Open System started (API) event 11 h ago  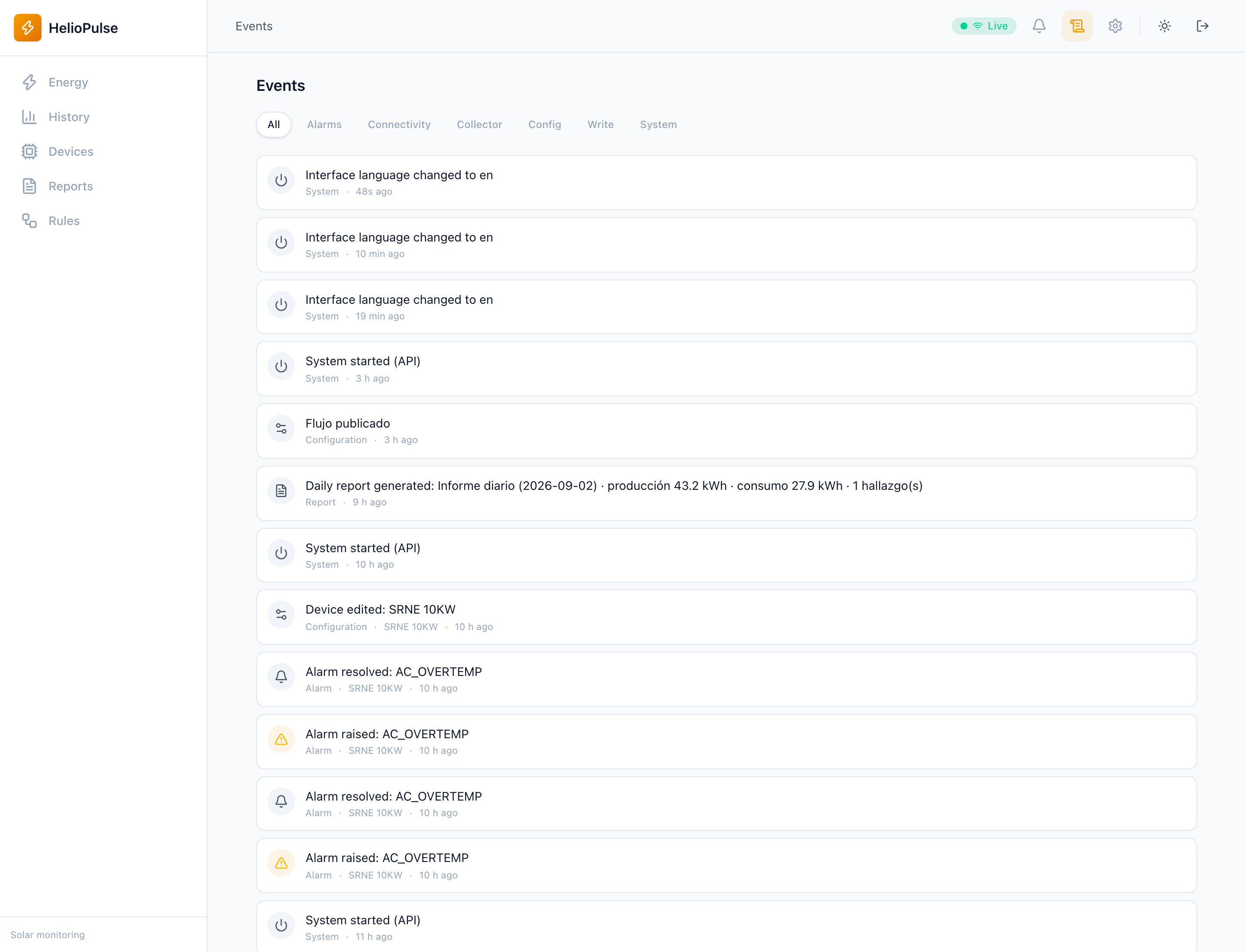click(726, 926)
